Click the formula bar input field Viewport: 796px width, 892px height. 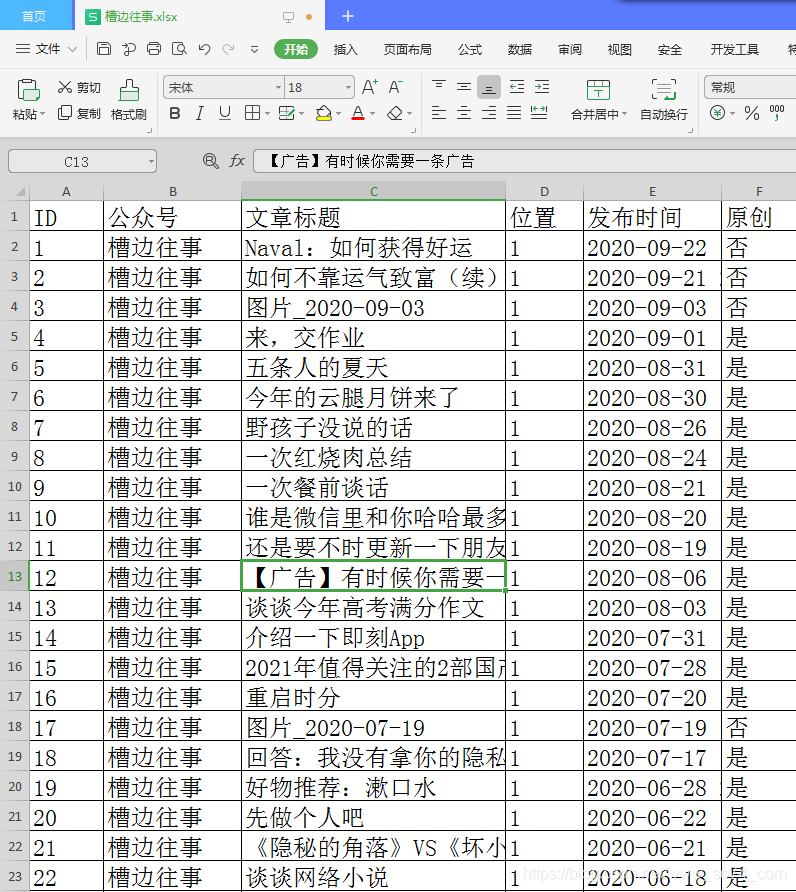click(524, 161)
